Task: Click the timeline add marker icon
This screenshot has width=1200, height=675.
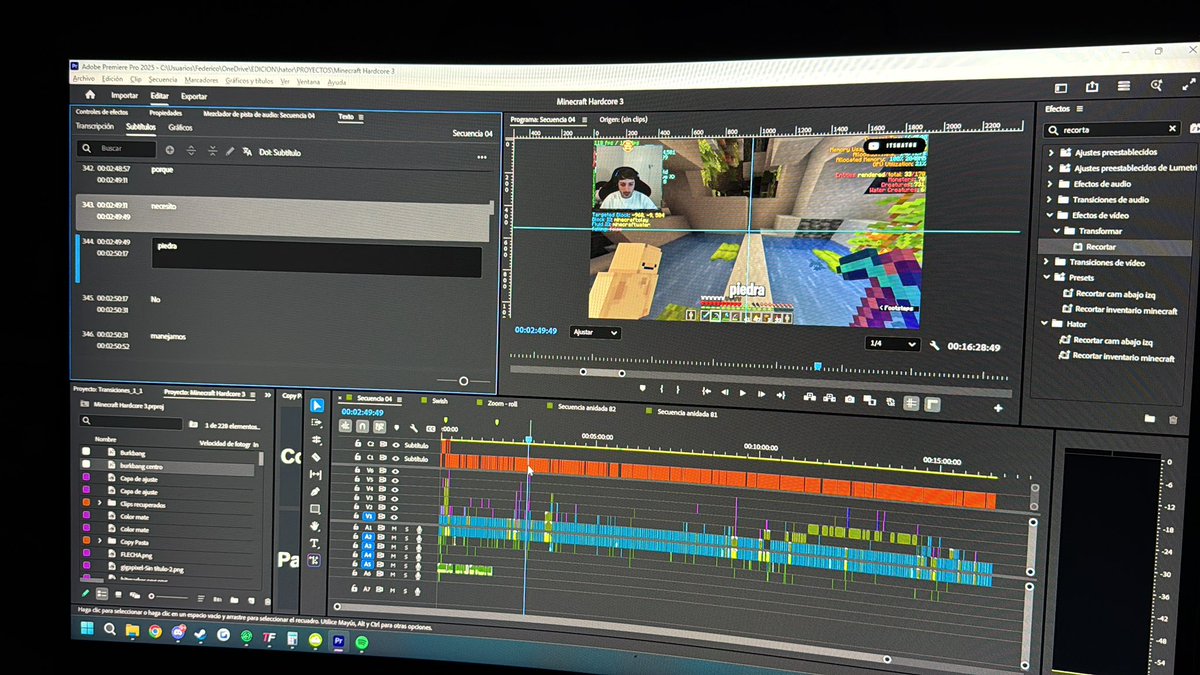Action: 397,427
